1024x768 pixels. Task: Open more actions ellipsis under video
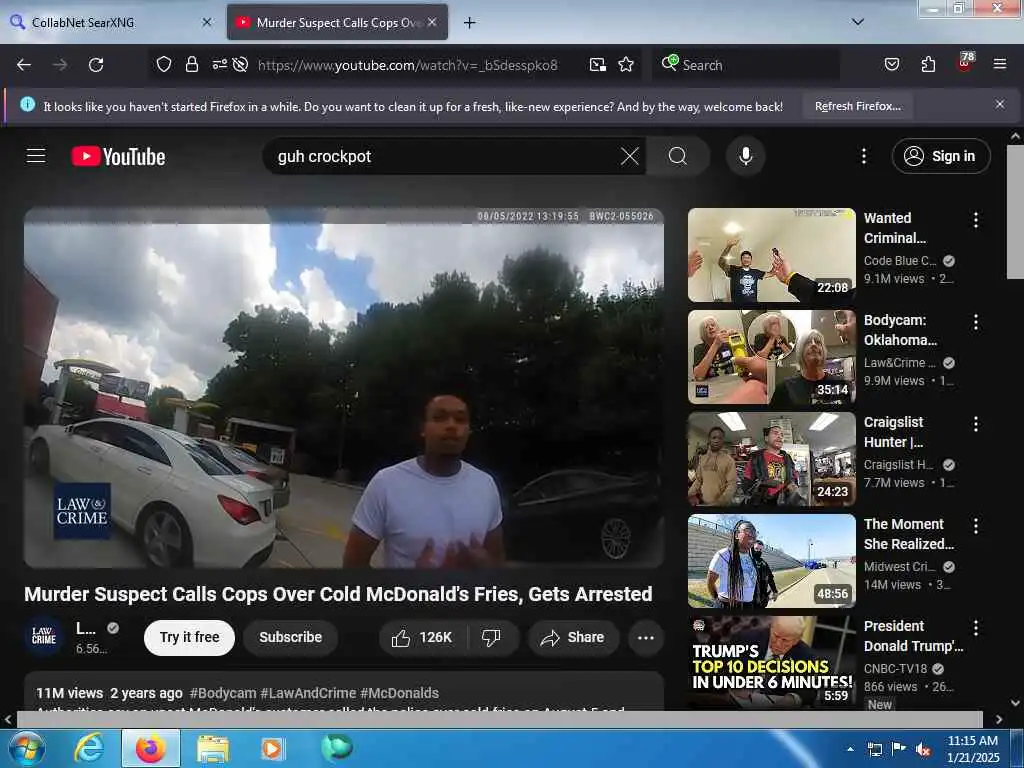click(646, 637)
